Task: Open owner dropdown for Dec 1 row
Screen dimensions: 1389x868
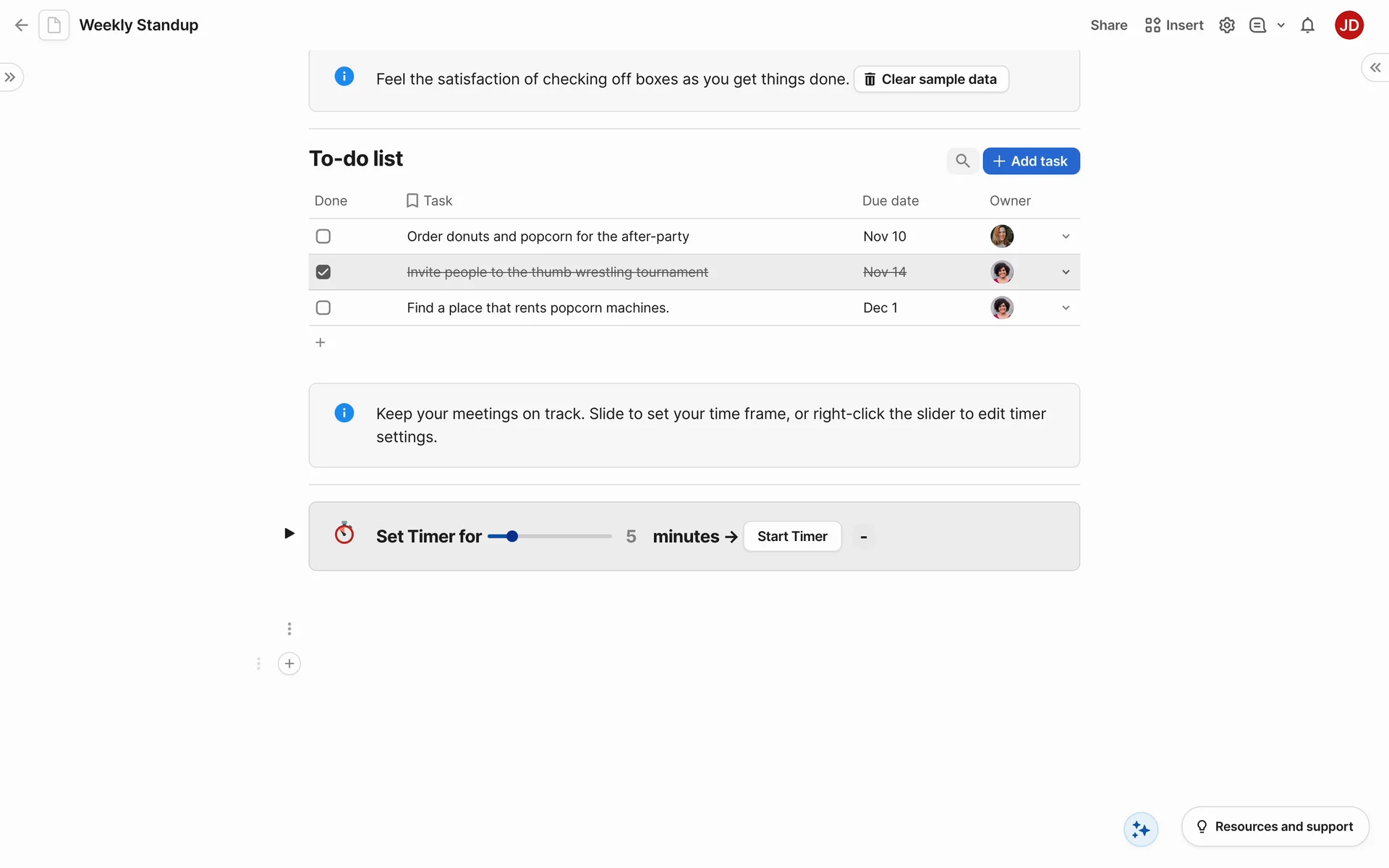Action: [1066, 307]
